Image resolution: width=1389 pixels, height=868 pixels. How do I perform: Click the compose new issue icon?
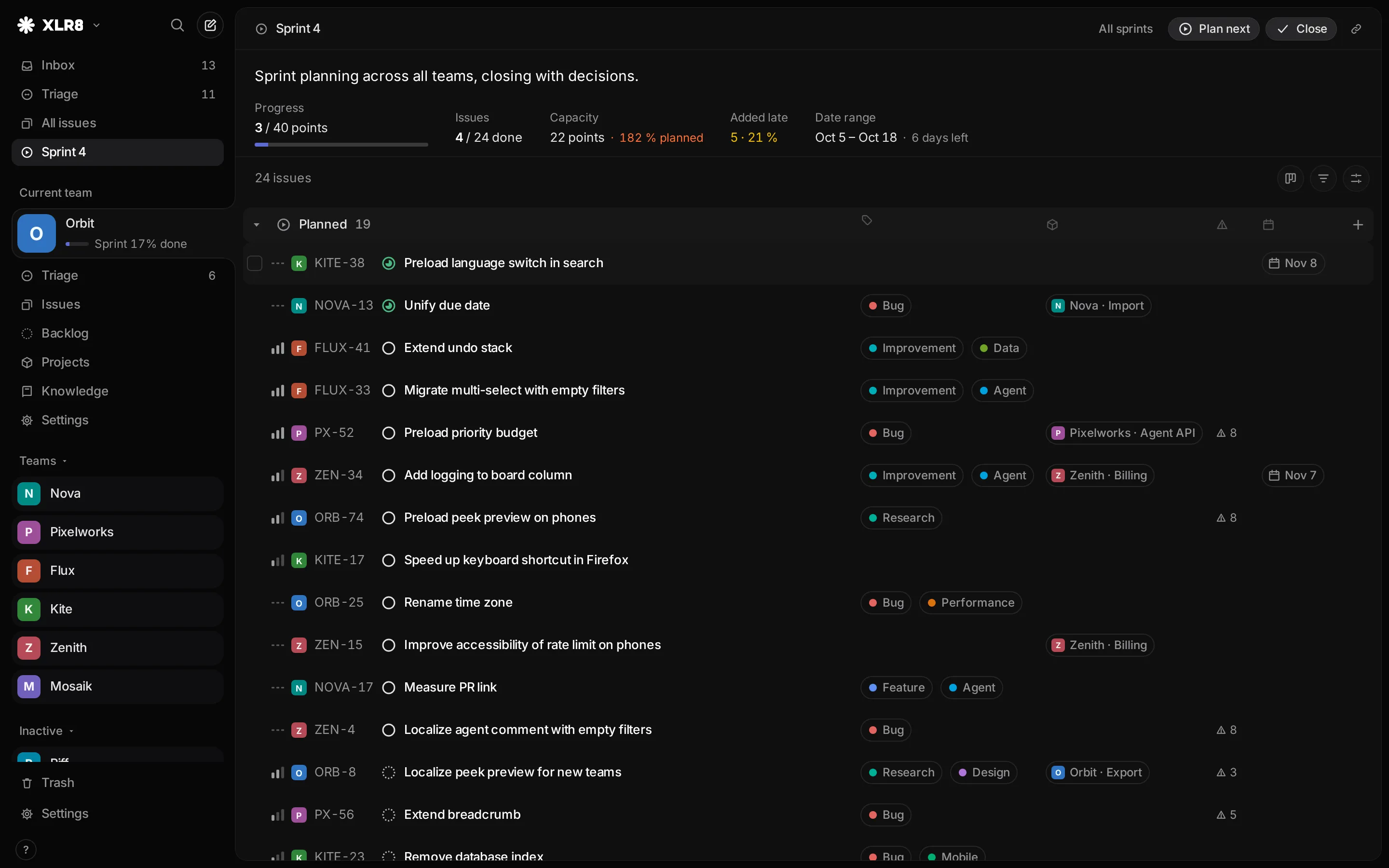click(210, 25)
